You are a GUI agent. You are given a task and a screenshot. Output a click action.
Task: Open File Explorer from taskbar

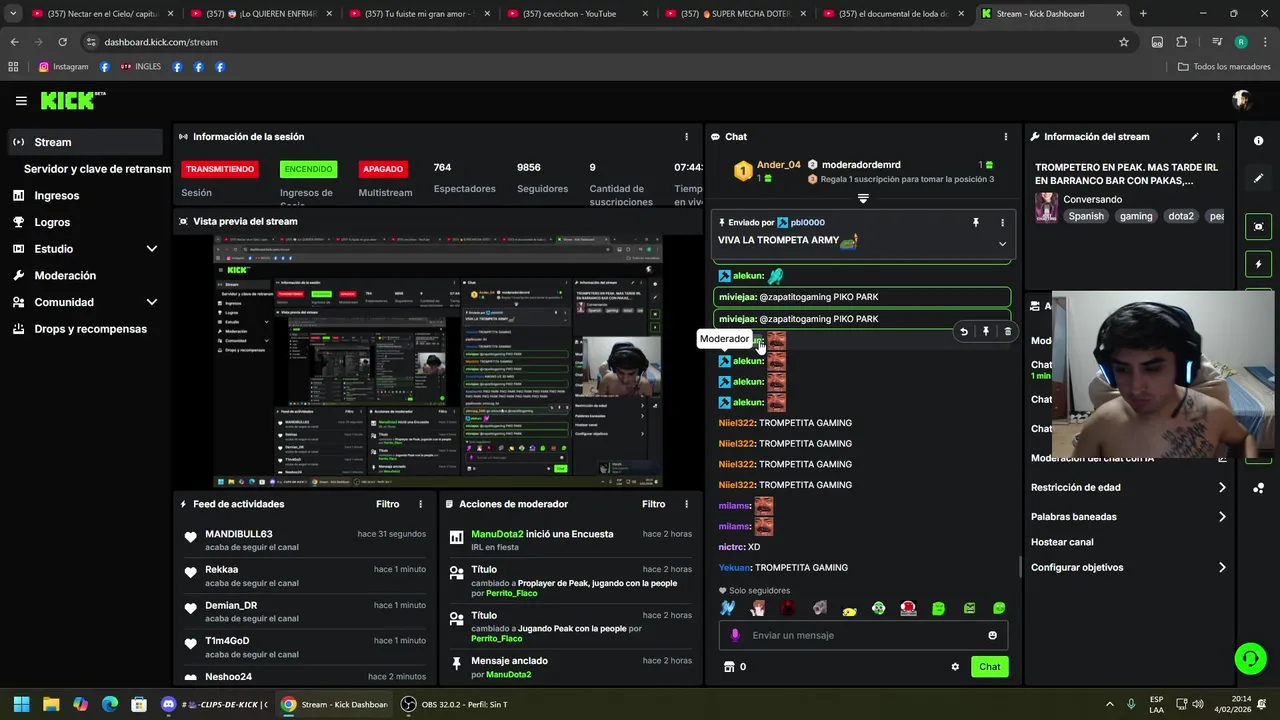[51, 704]
